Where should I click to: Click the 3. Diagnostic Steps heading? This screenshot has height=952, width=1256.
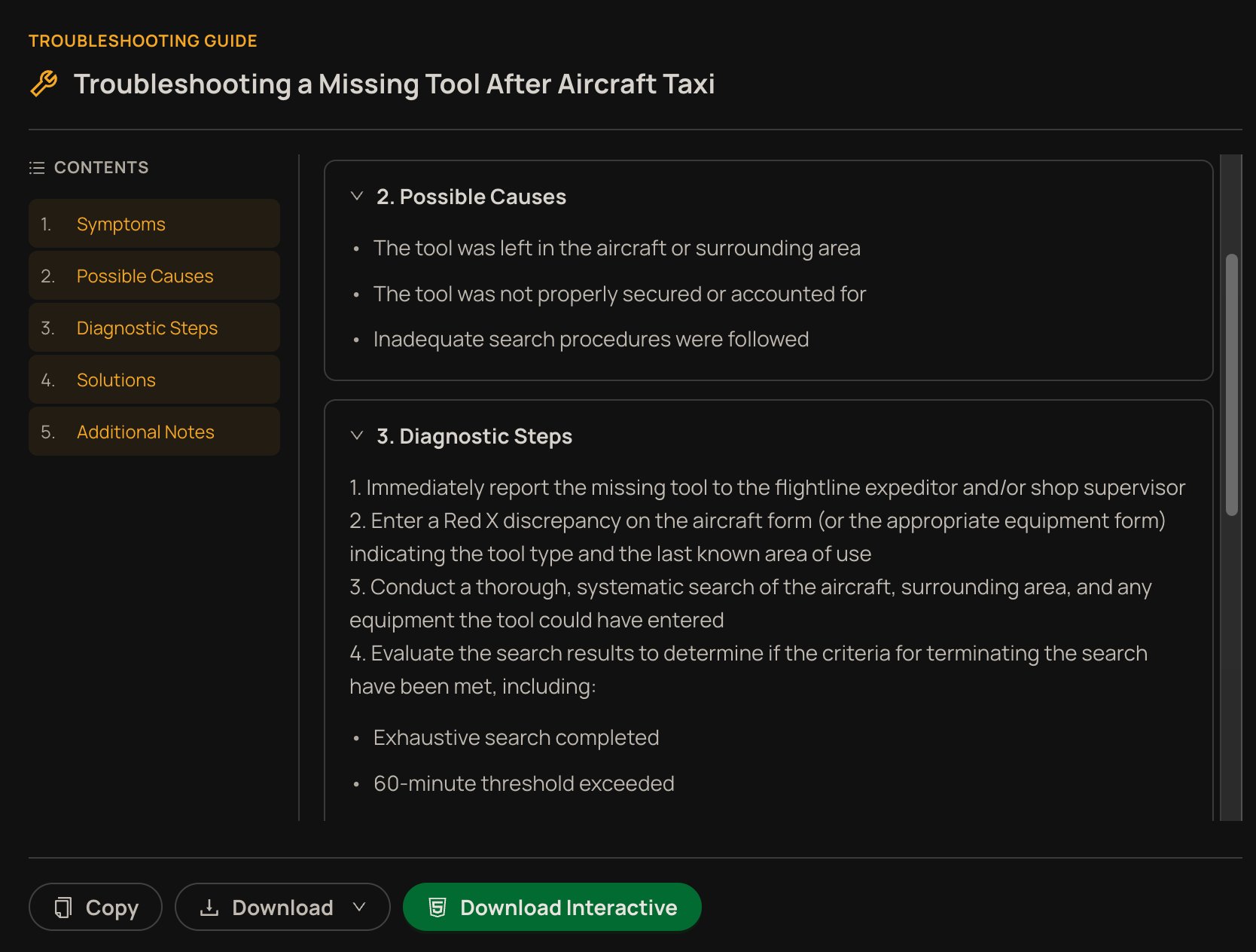pos(474,436)
